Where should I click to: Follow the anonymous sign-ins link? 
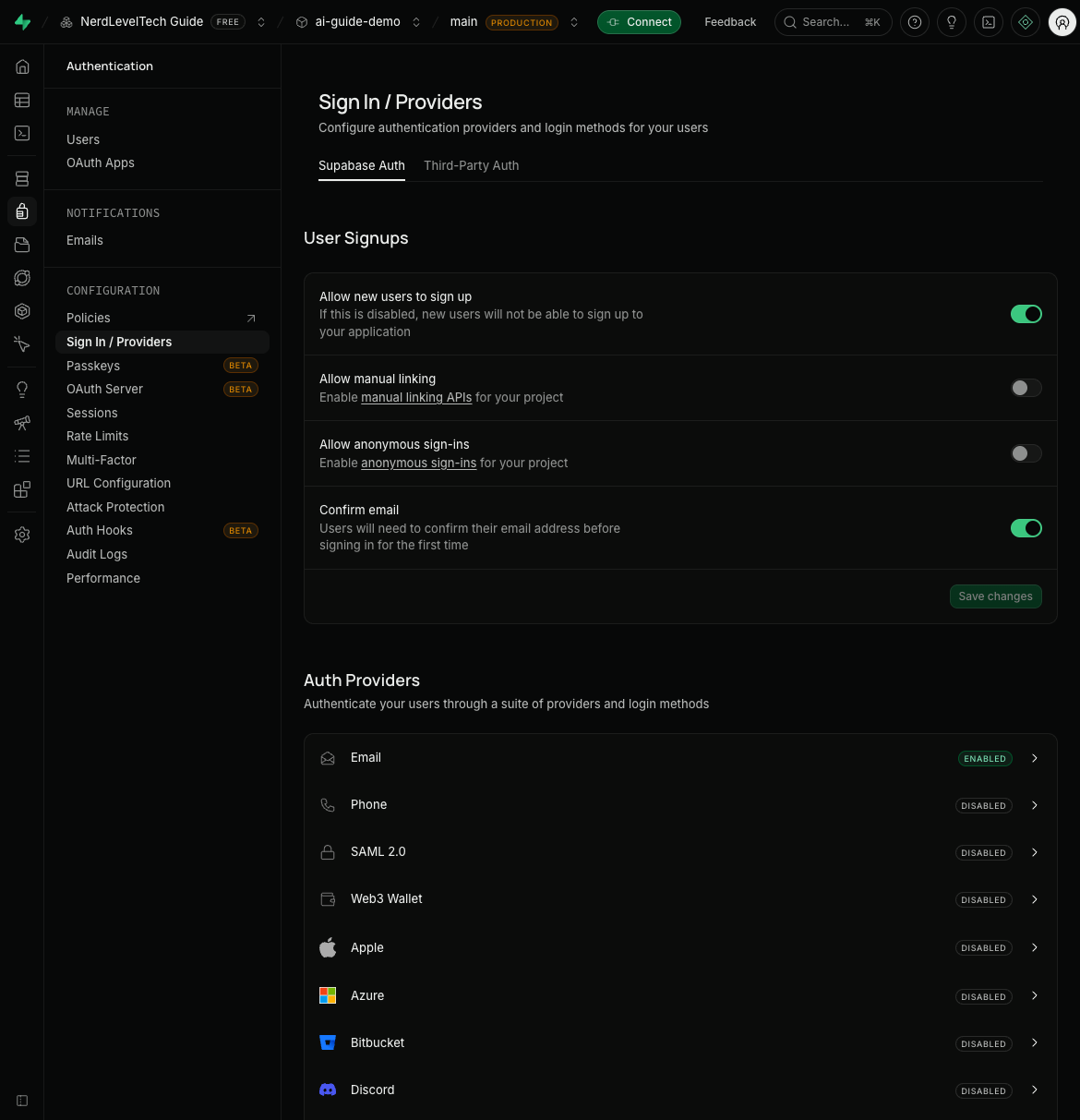coord(418,463)
